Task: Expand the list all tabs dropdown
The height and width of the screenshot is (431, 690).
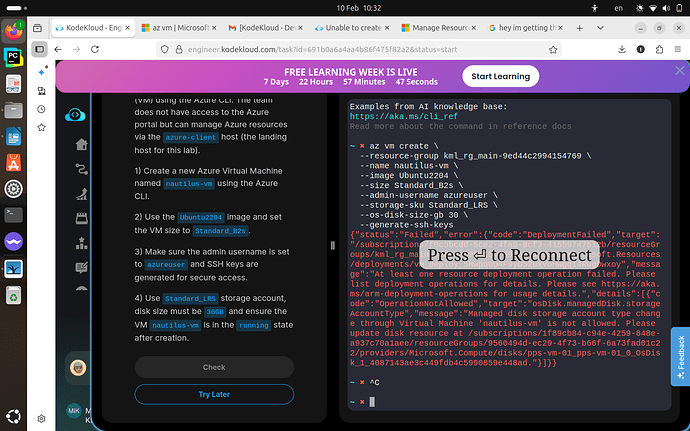Action: pyautogui.click(x=600, y=28)
